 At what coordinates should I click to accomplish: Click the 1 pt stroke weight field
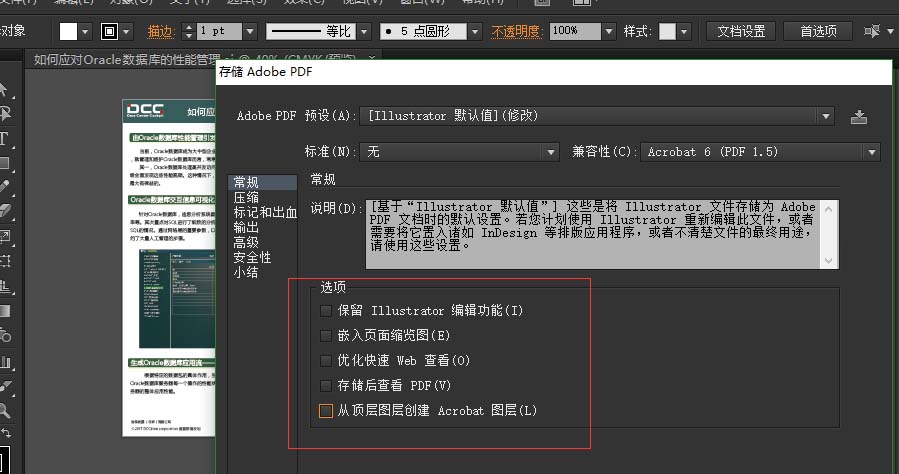(219, 32)
